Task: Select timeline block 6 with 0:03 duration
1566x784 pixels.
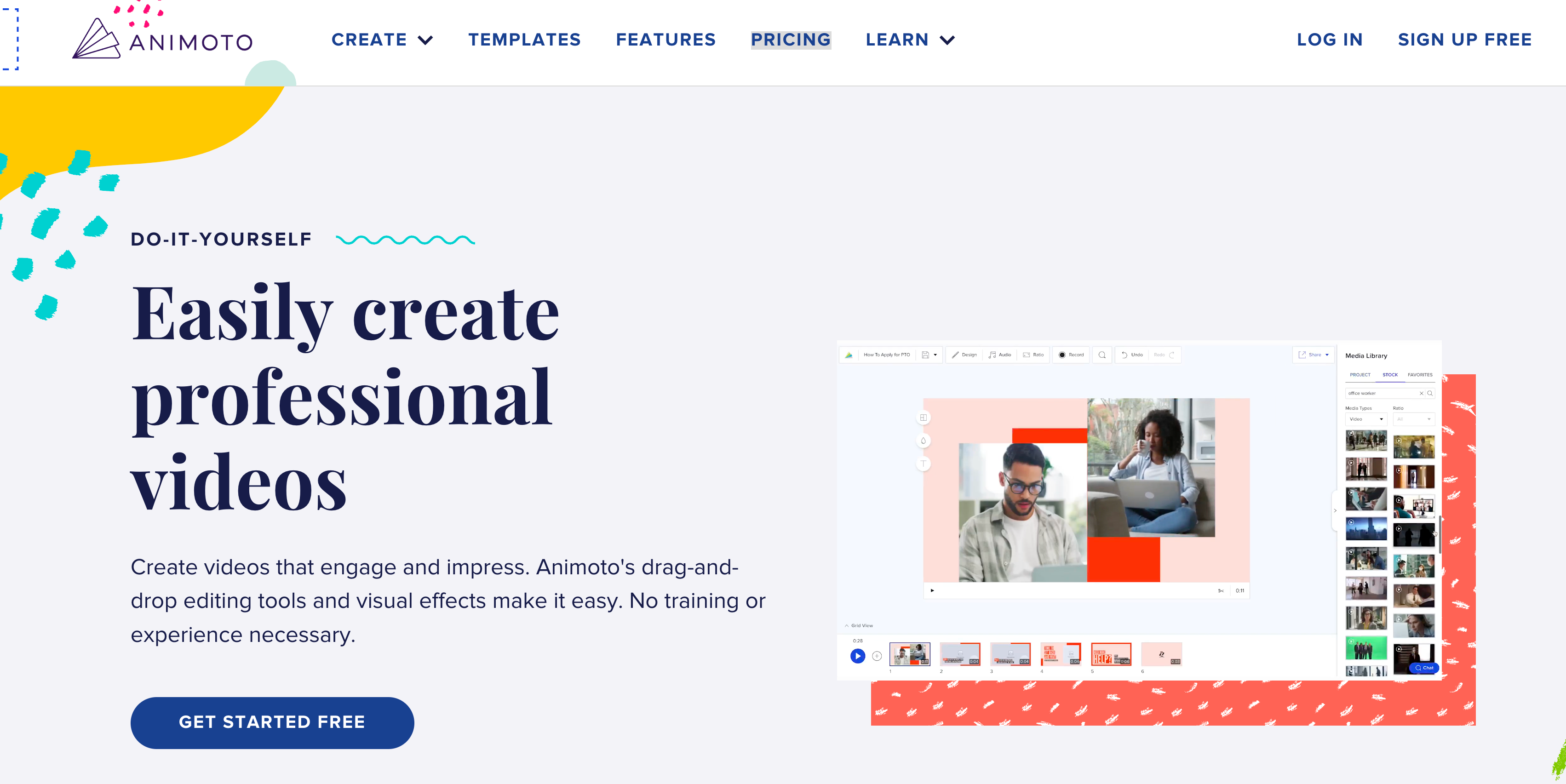Action: (x=1162, y=654)
